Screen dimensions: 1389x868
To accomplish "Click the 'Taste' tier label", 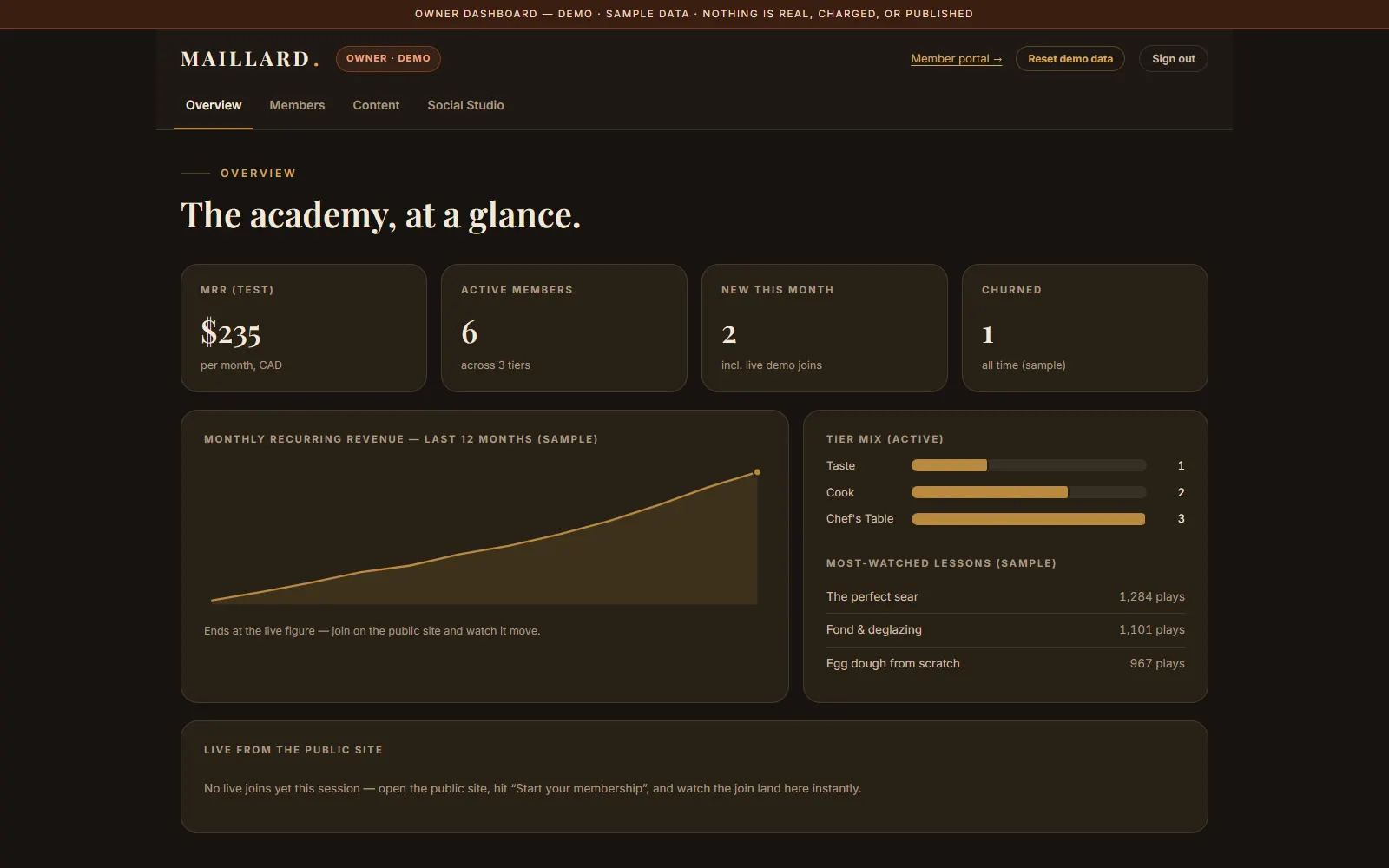I will (x=840, y=466).
